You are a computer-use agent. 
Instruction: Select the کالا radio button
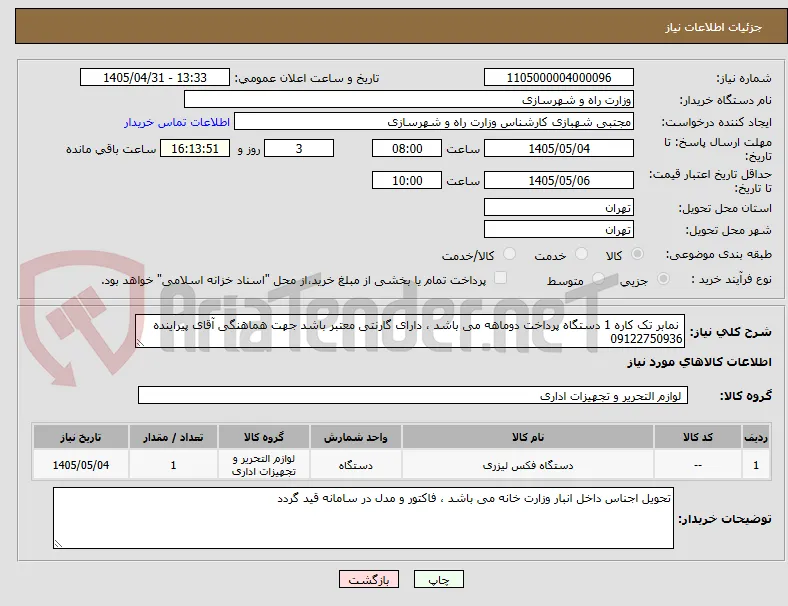pyautogui.click(x=637, y=254)
